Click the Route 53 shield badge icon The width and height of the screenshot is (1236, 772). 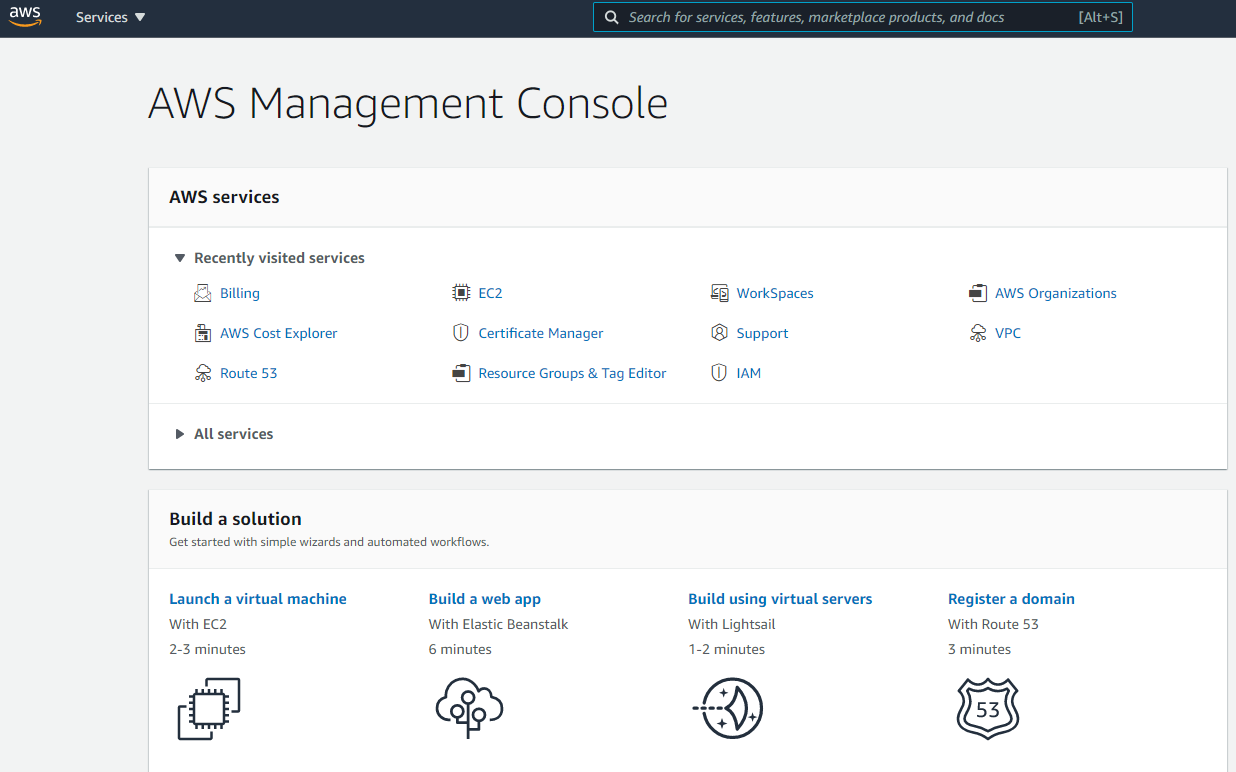tap(987, 708)
